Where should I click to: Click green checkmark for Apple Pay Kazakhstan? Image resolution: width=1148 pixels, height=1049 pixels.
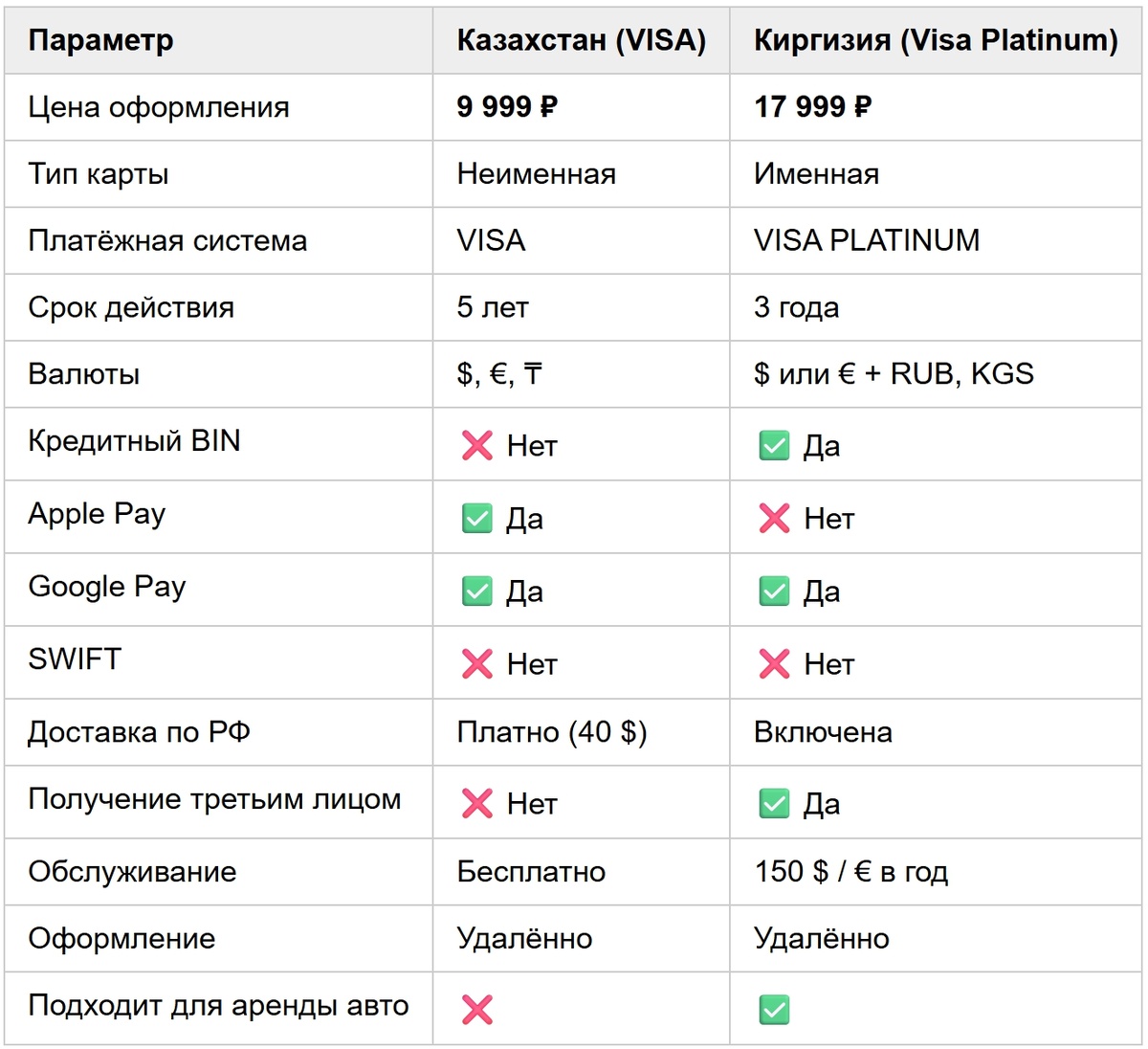pos(476,518)
